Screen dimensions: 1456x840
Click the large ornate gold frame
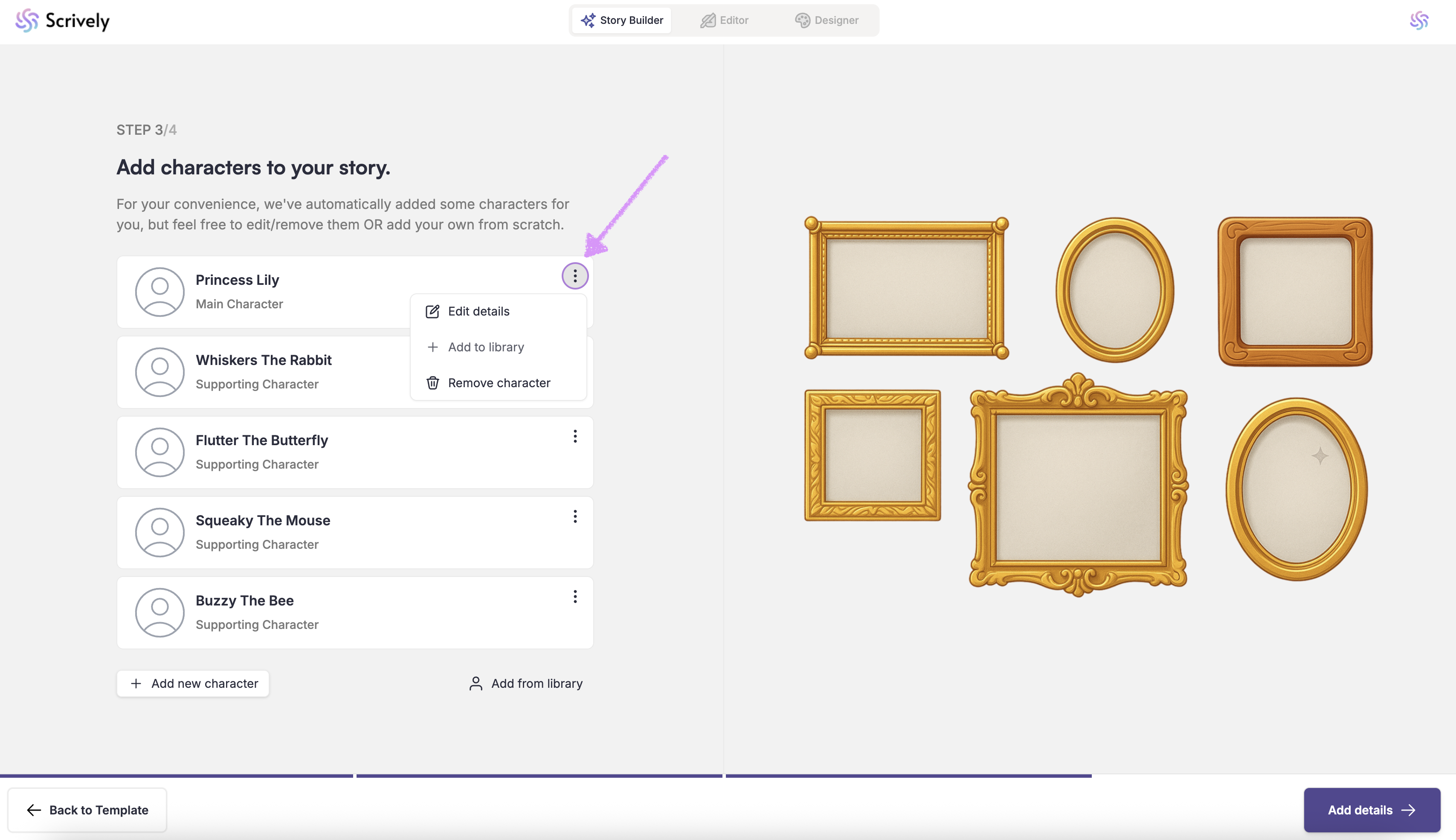(x=1078, y=486)
